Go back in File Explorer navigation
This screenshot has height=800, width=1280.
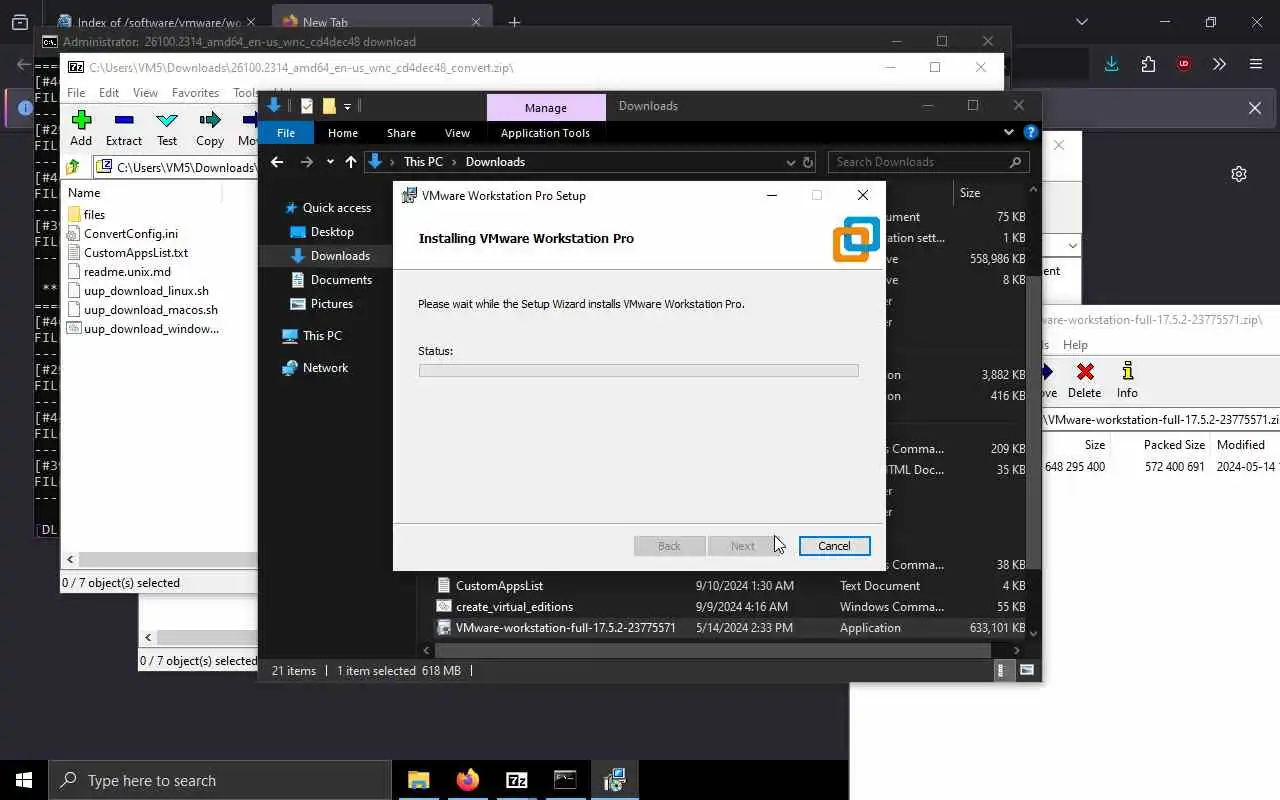point(277,162)
